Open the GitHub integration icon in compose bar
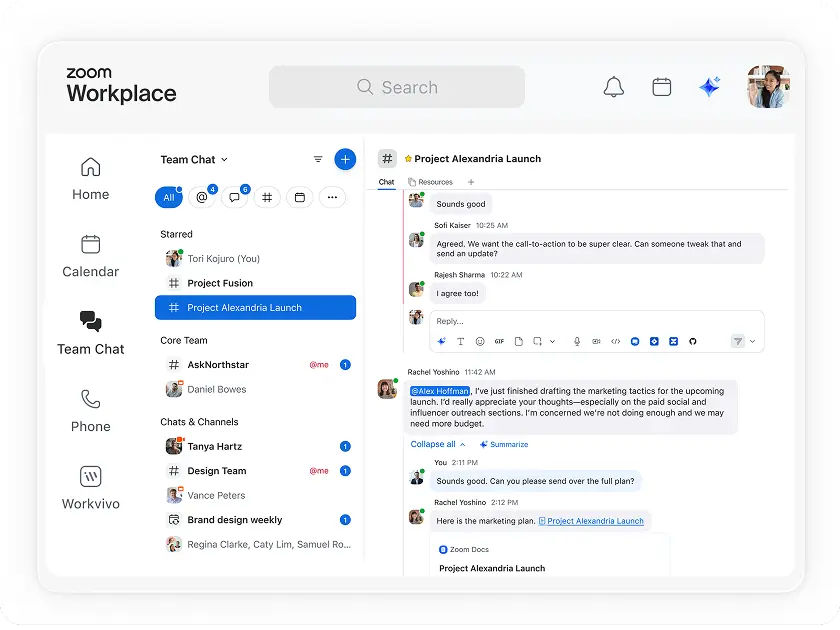The height and width of the screenshot is (630, 840). 692,341
